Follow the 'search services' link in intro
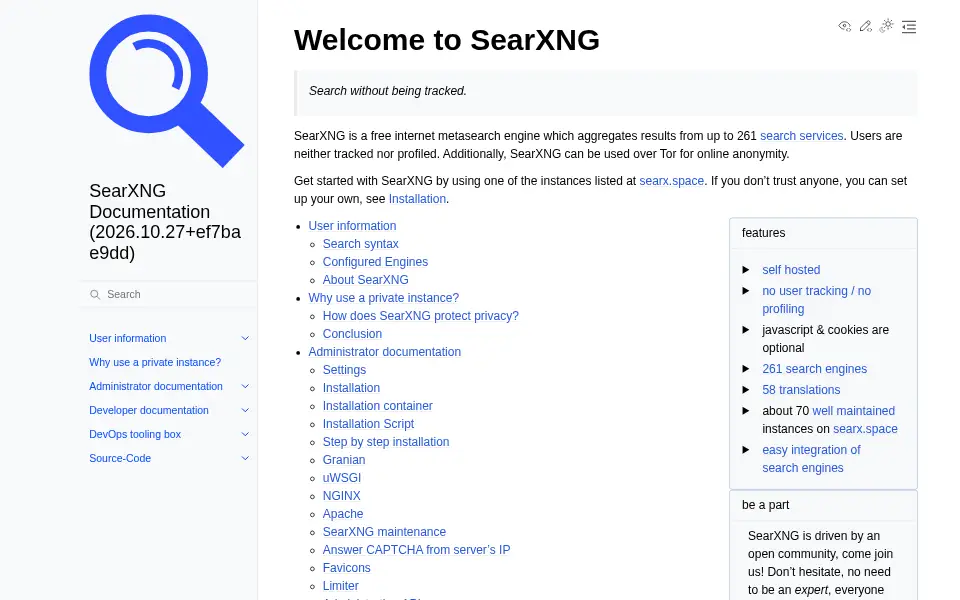The width and height of the screenshot is (960, 600). pyautogui.click(x=801, y=136)
